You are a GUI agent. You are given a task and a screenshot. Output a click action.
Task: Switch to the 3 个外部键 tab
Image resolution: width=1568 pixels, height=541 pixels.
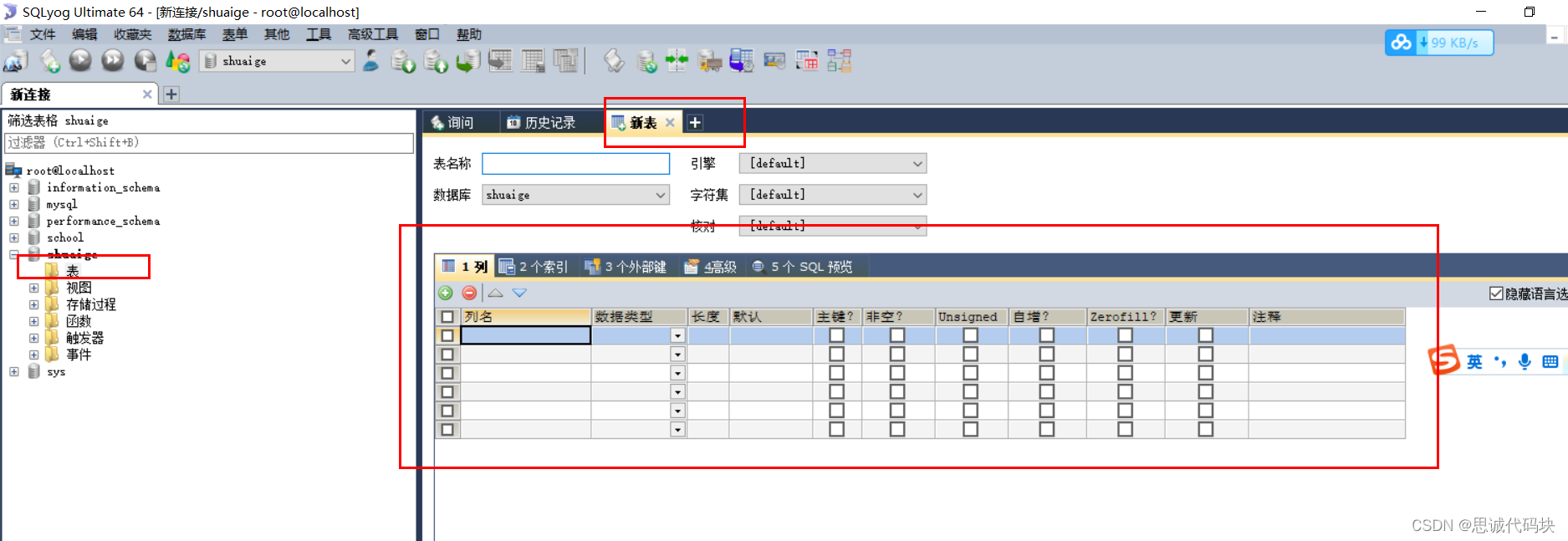(x=626, y=267)
